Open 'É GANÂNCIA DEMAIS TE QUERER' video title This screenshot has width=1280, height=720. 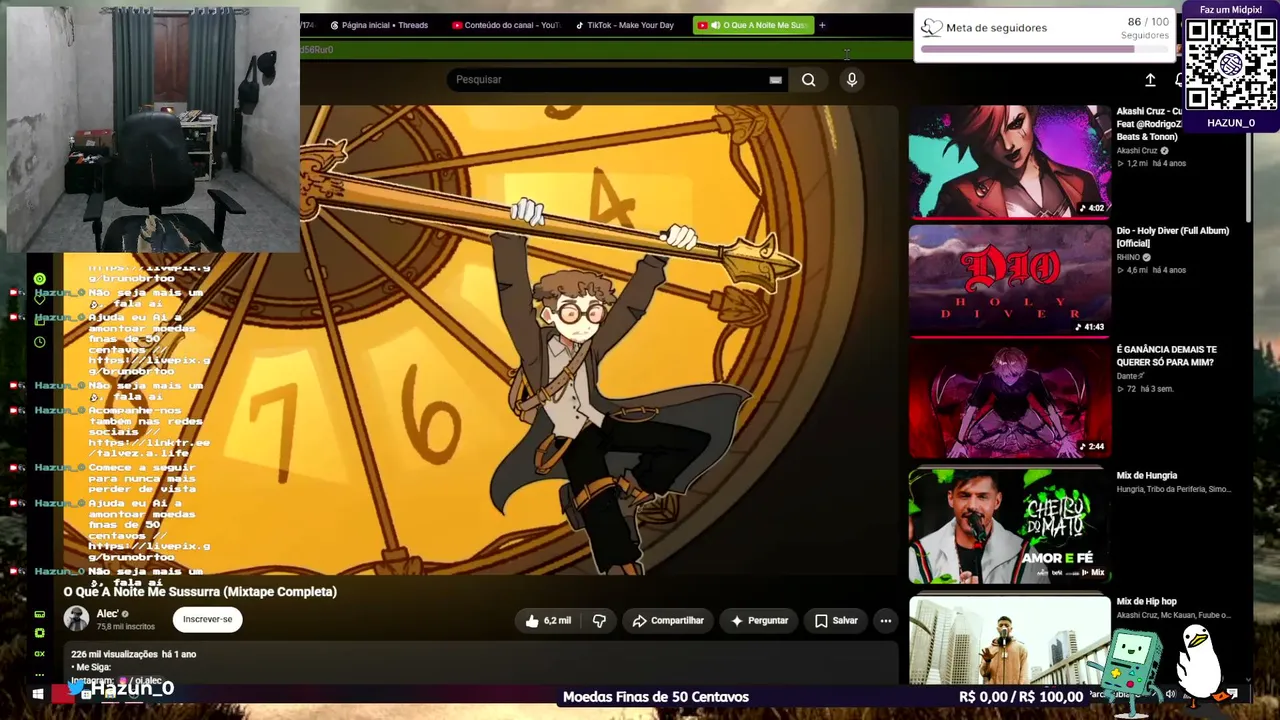[1166, 356]
